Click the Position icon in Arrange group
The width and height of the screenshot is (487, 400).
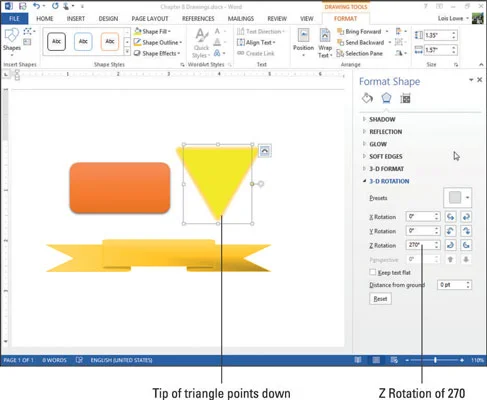[303, 42]
